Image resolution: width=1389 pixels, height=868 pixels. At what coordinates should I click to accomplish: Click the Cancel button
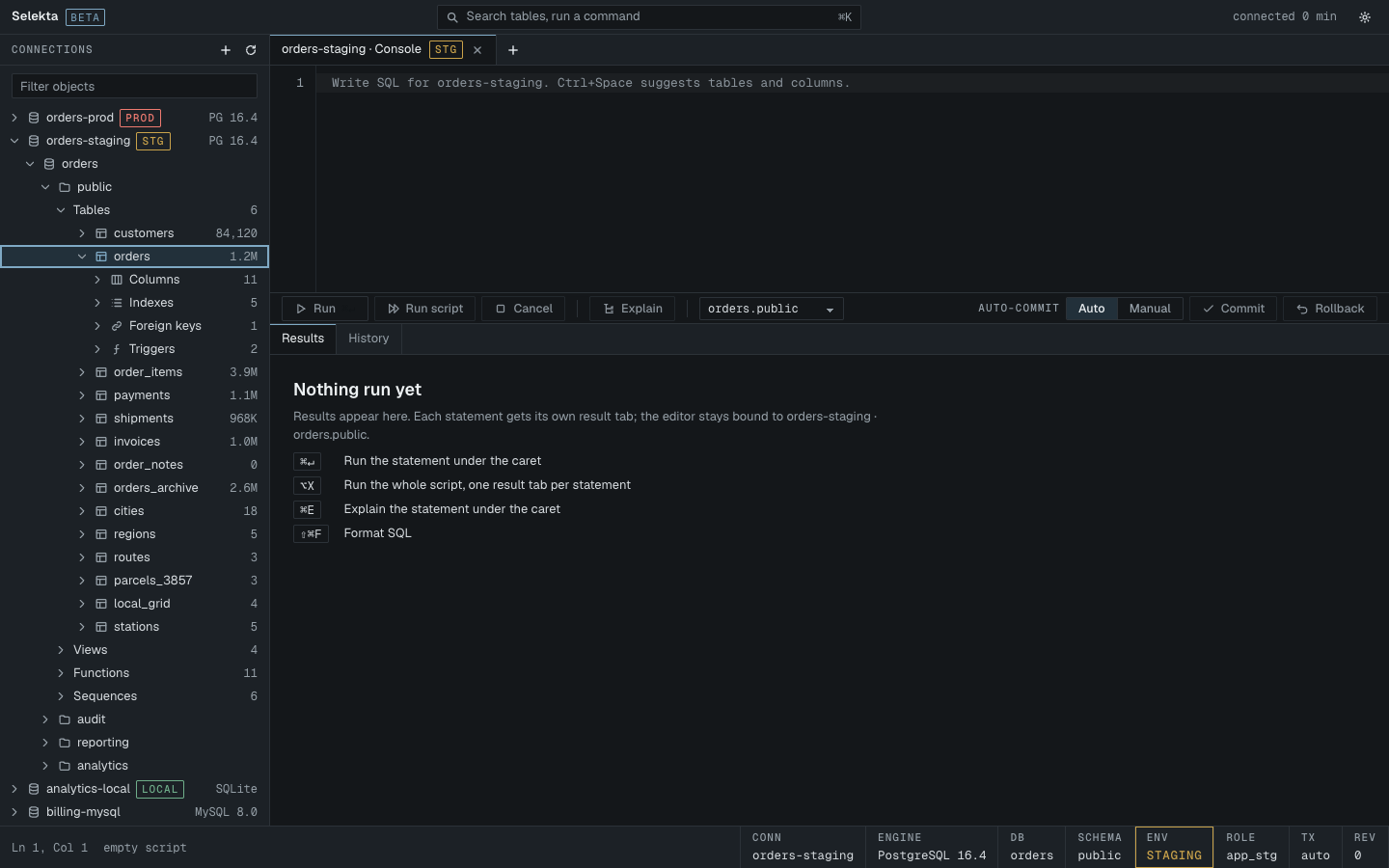tap(524, 309)
